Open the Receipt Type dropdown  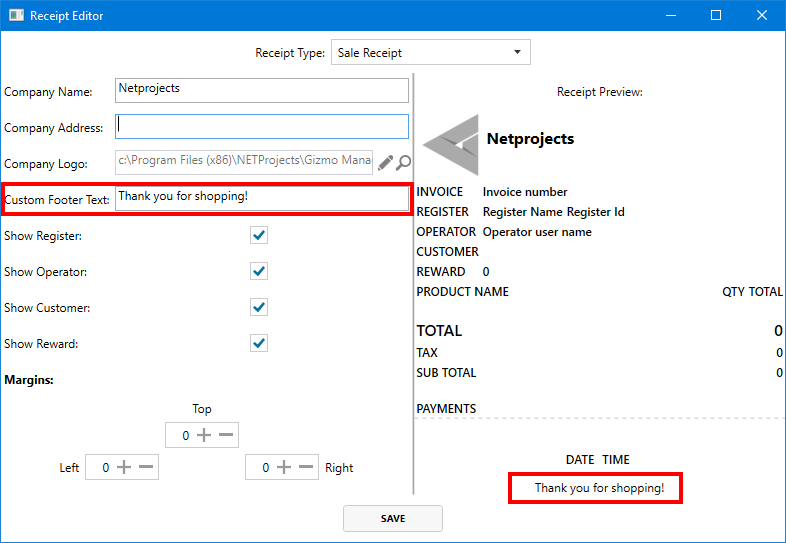[x=431, y=52]
